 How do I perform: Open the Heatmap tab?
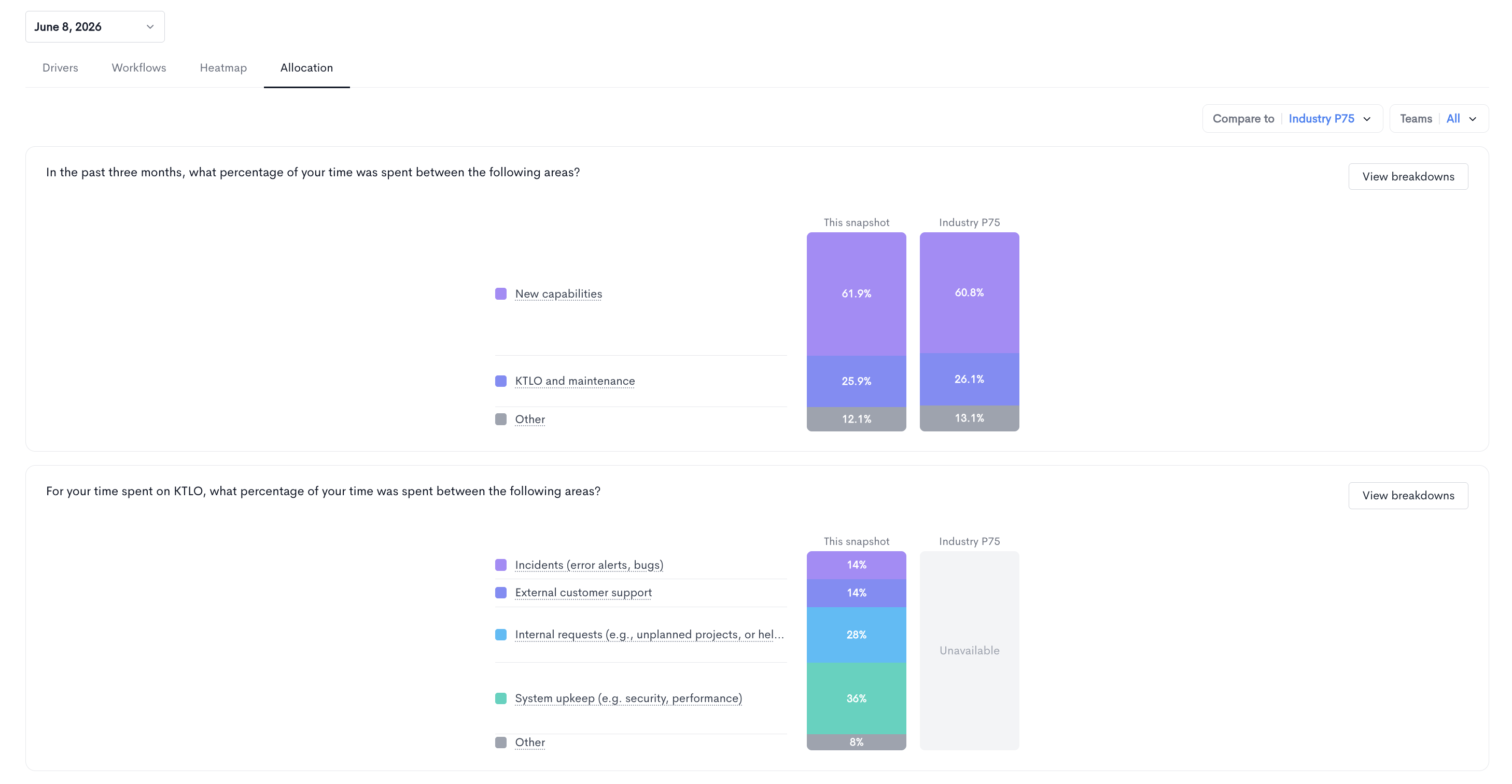tap(223, 67)
